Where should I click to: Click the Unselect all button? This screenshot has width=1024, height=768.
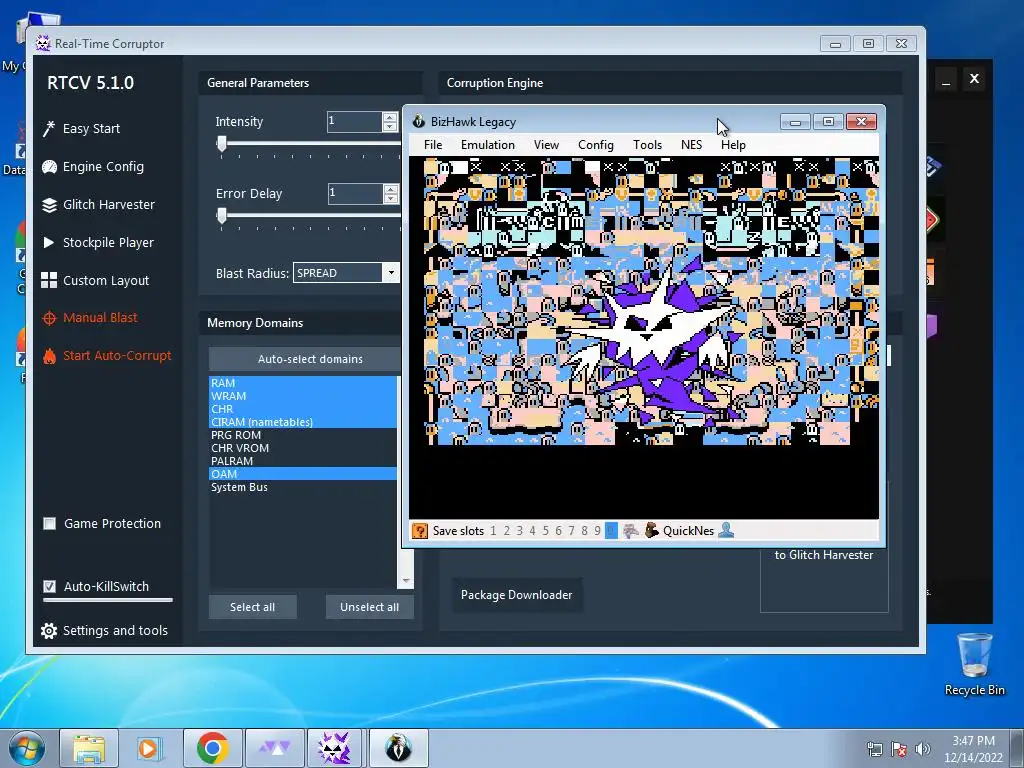[369, 607]
